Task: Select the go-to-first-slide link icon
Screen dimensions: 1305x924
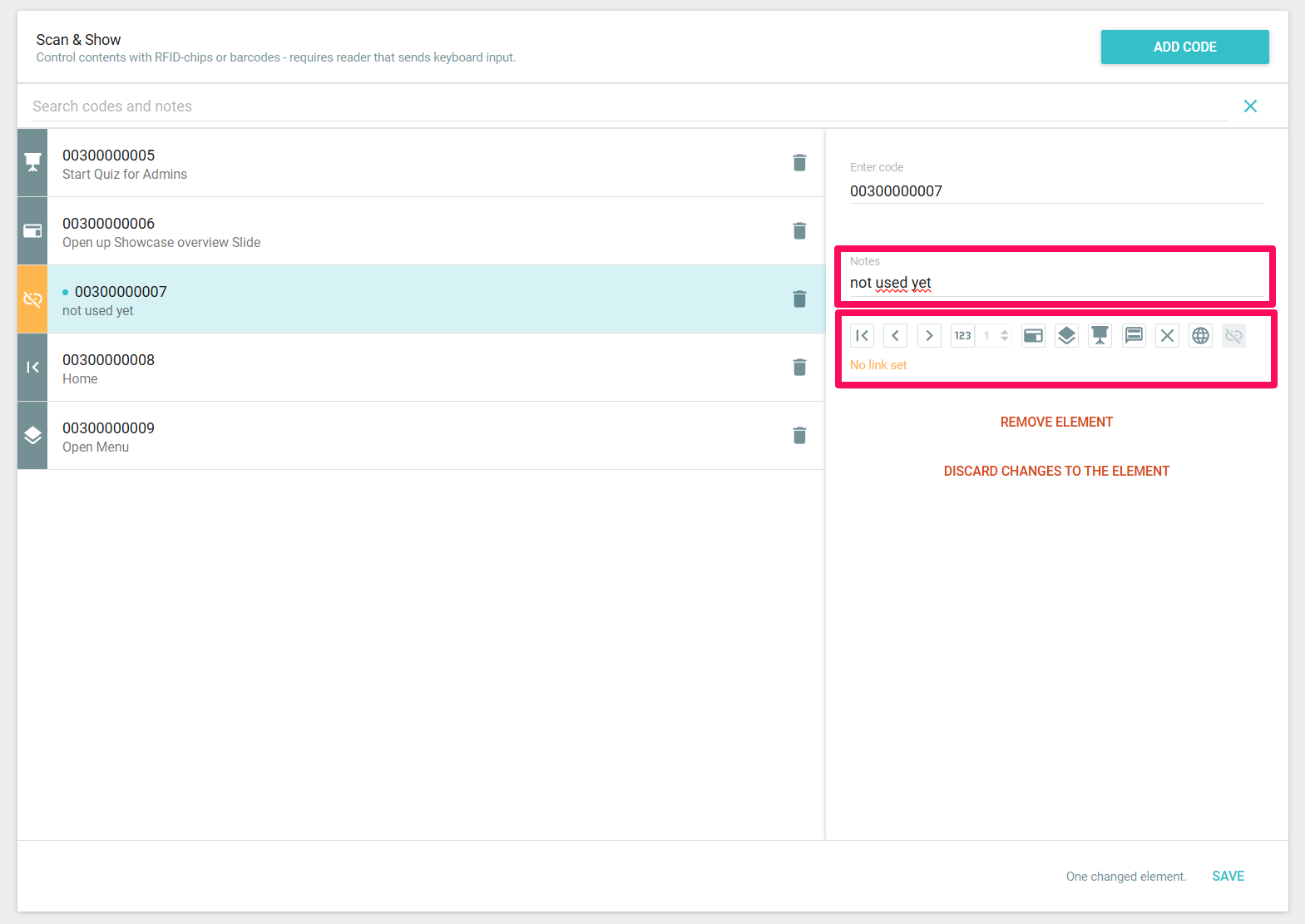Action: pyautogui.click(x=862, y=336)
